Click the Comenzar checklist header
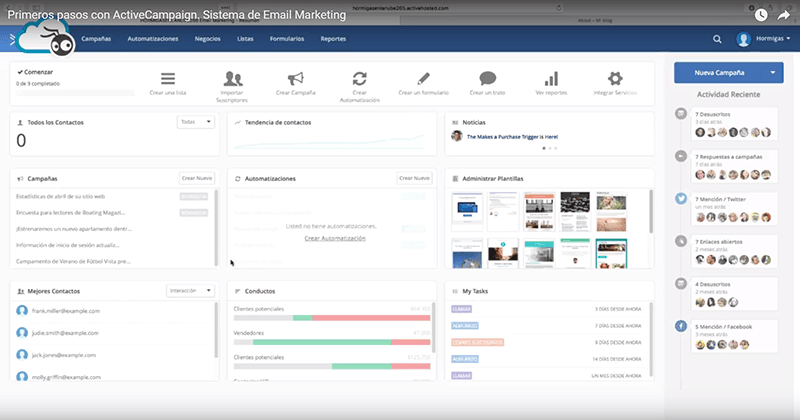The height and width of the screenshot is (420, 800). click(x=35, y=72)
